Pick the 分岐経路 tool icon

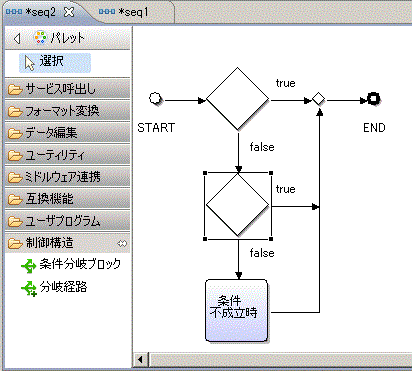click(x=29, y=289)
